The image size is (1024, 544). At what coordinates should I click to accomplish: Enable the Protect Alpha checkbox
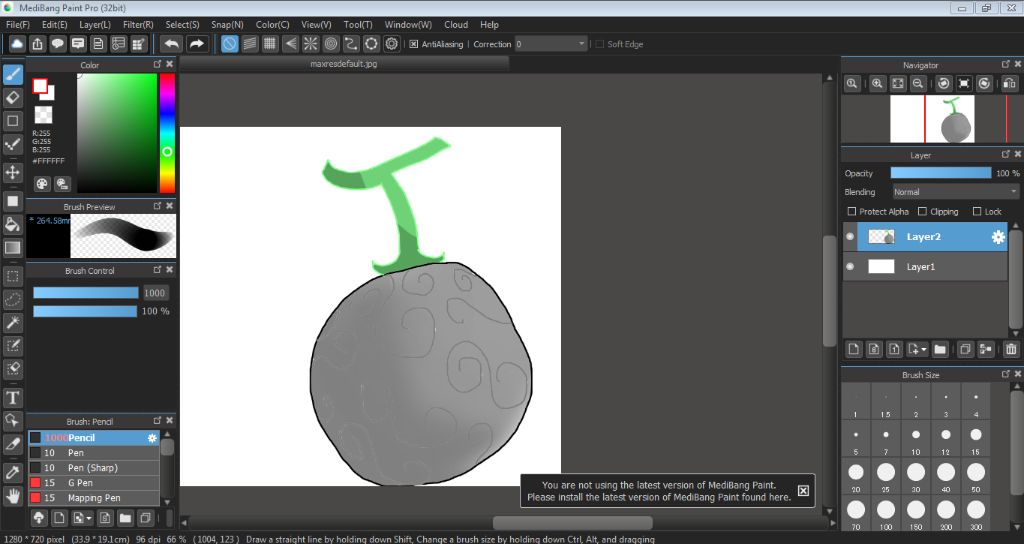point(851,212)
